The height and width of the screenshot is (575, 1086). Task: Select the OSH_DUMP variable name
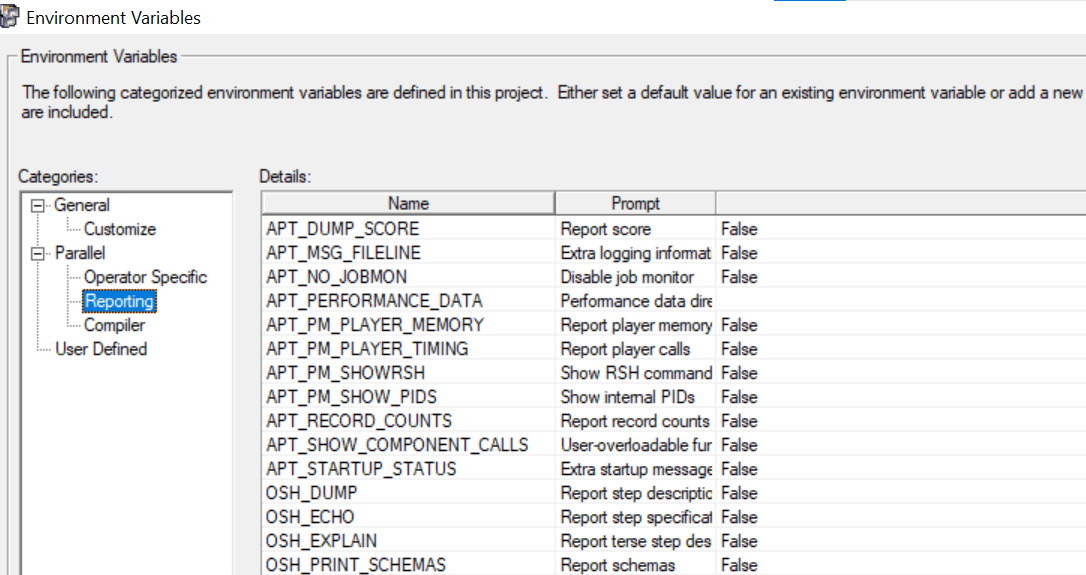[x=312, y=493]
